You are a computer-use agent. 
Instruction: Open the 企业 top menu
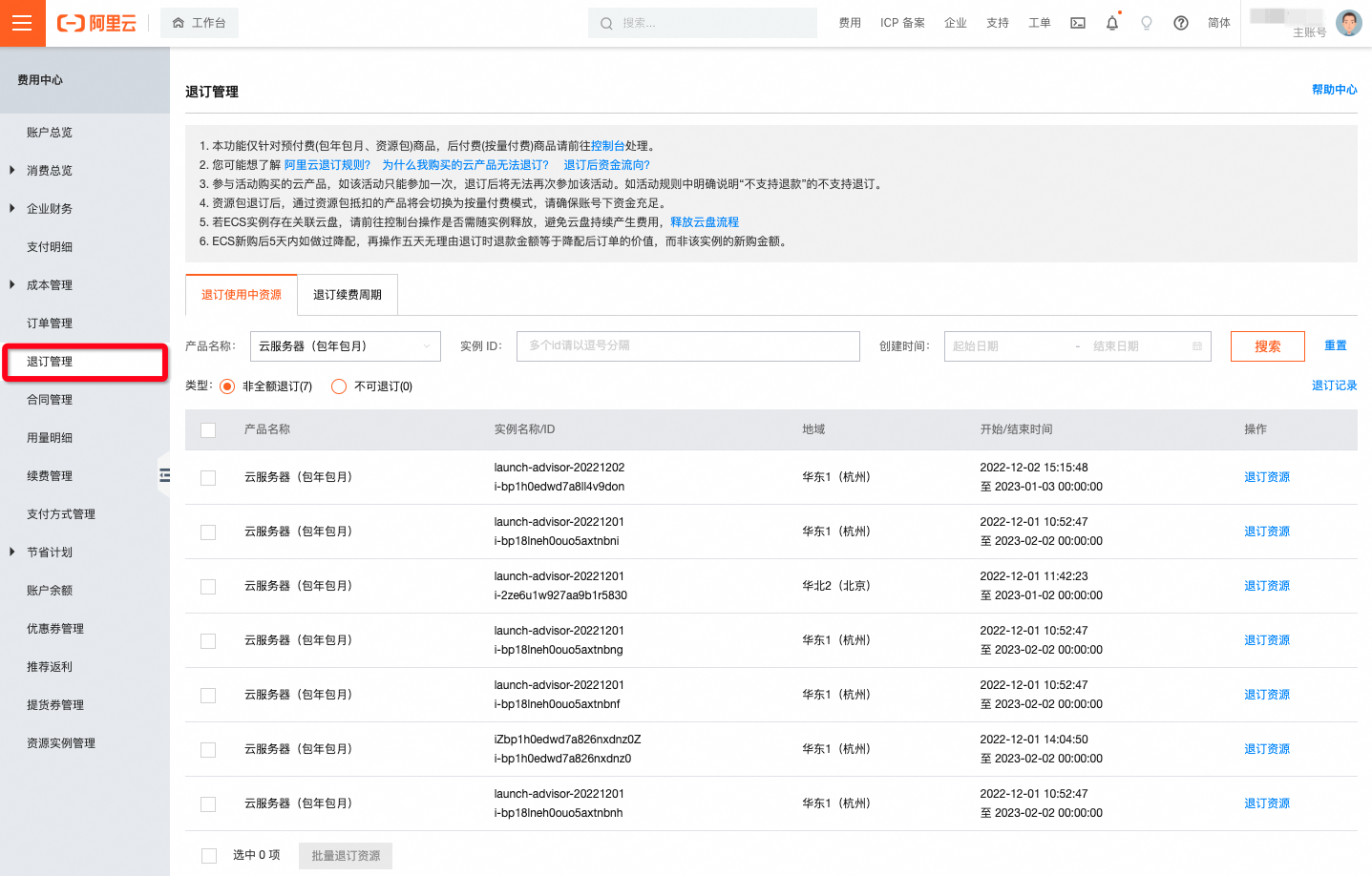[956, 23]
